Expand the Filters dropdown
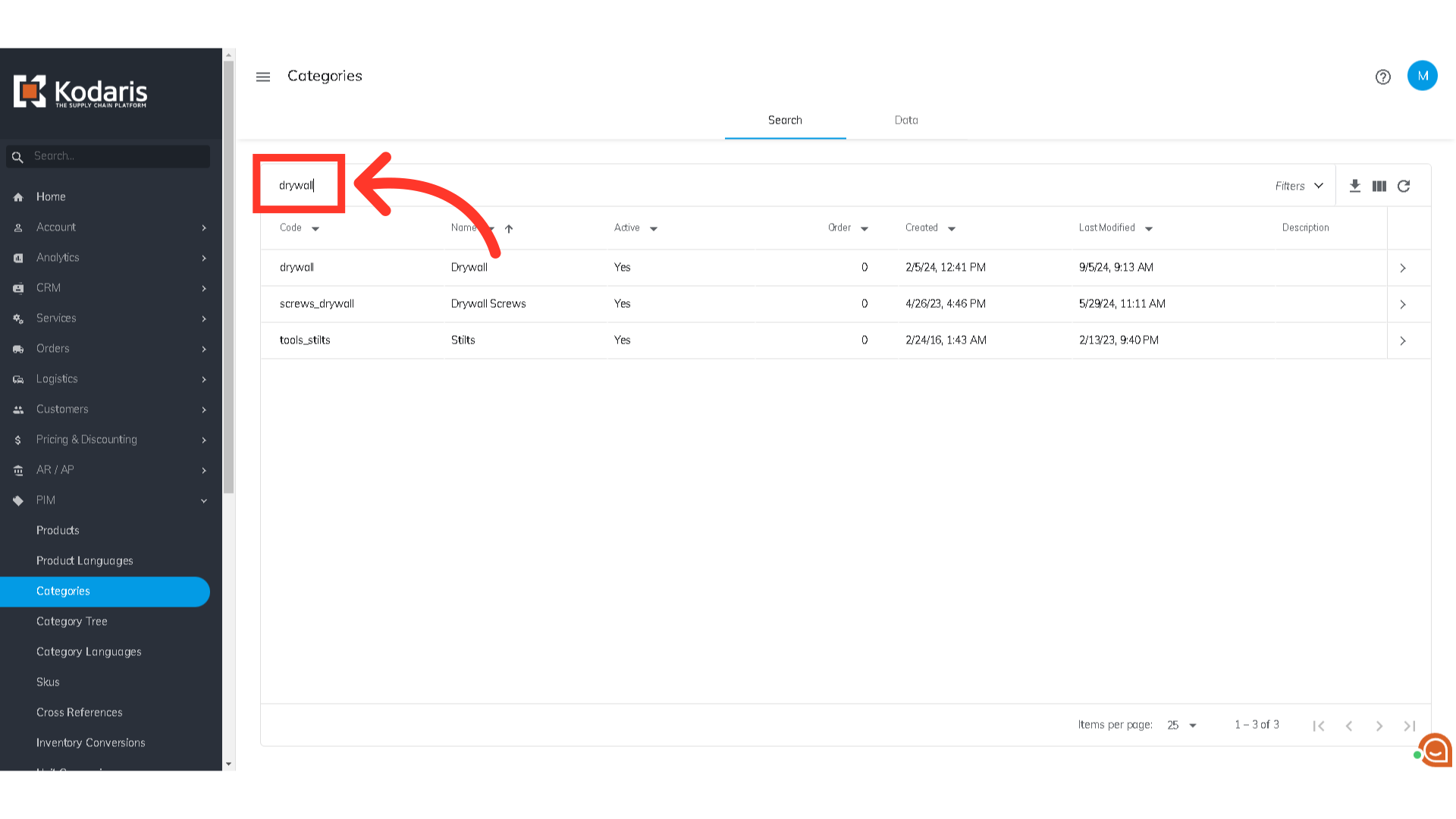The image size is (1456, 819). tap(1298, 186)
